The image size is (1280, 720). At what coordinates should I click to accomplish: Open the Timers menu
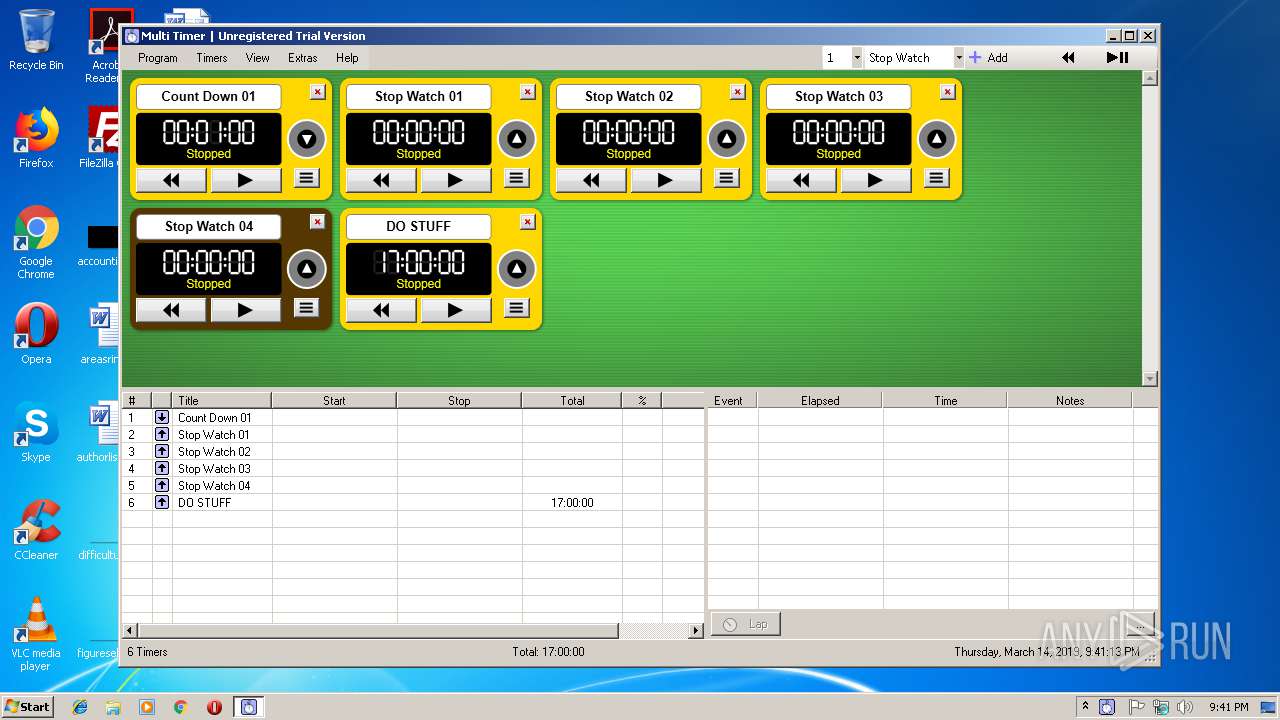tap(212, 58)
